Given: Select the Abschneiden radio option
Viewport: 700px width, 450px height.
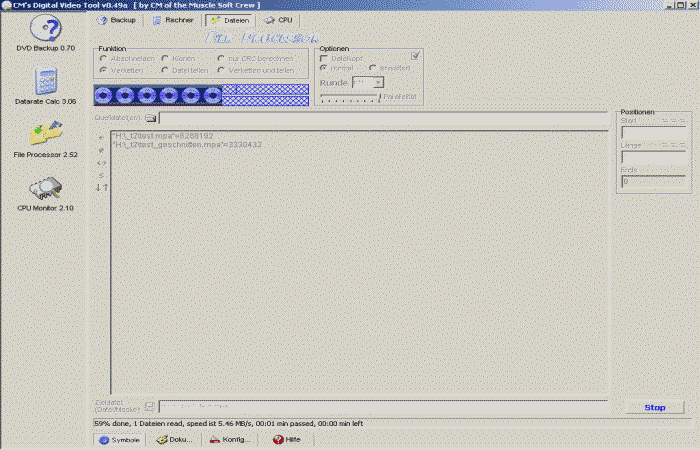Looking at the screenshot, I should pos(103,58).
